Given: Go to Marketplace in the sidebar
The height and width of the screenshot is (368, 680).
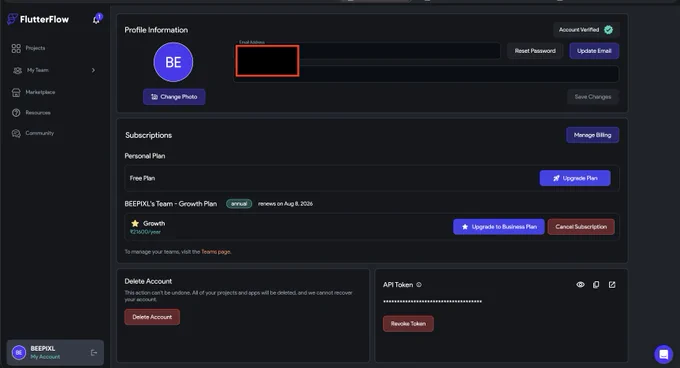Looking at the screenshot, I should (40, 92).
